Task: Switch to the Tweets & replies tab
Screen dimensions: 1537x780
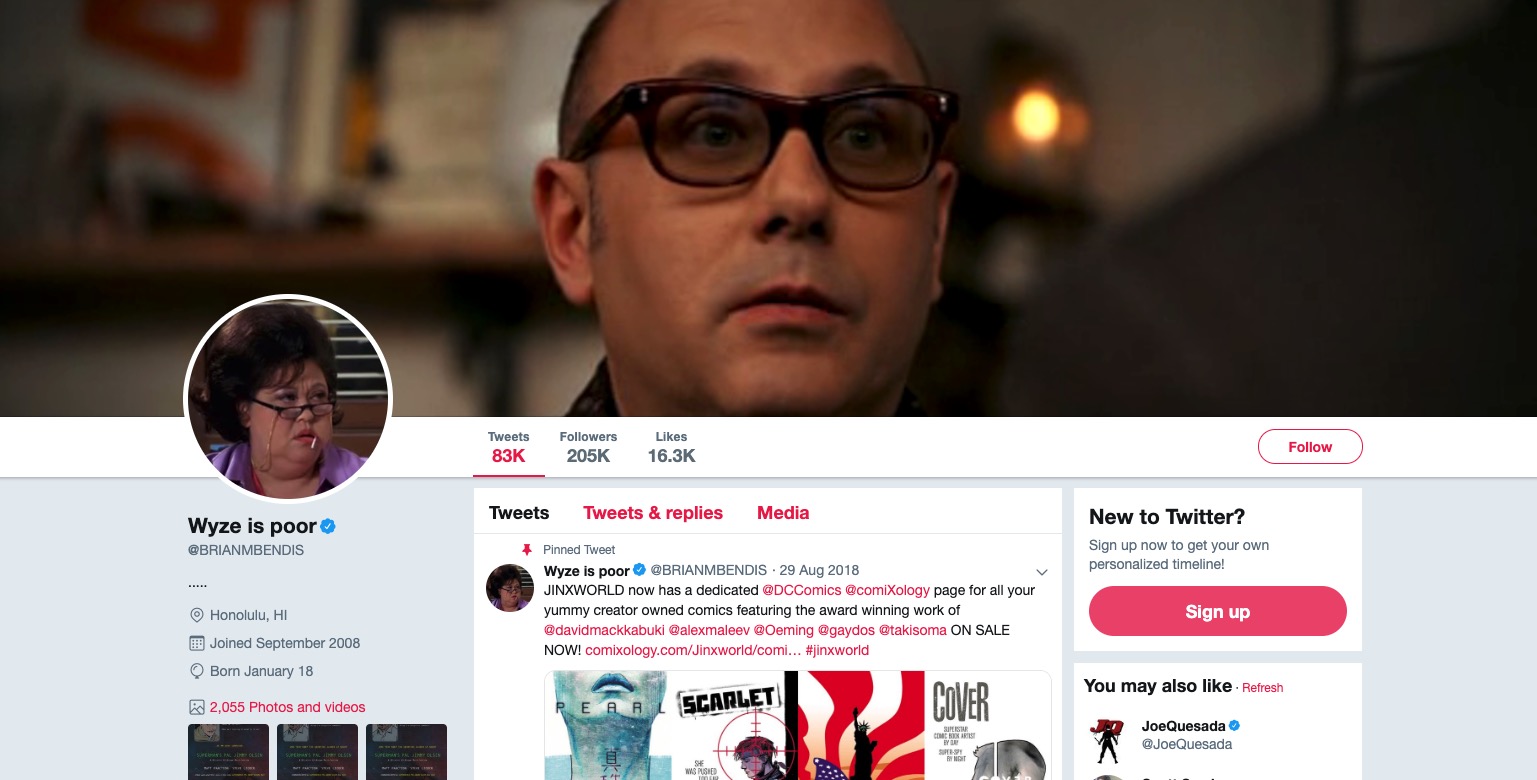Action: click(653, 513)
